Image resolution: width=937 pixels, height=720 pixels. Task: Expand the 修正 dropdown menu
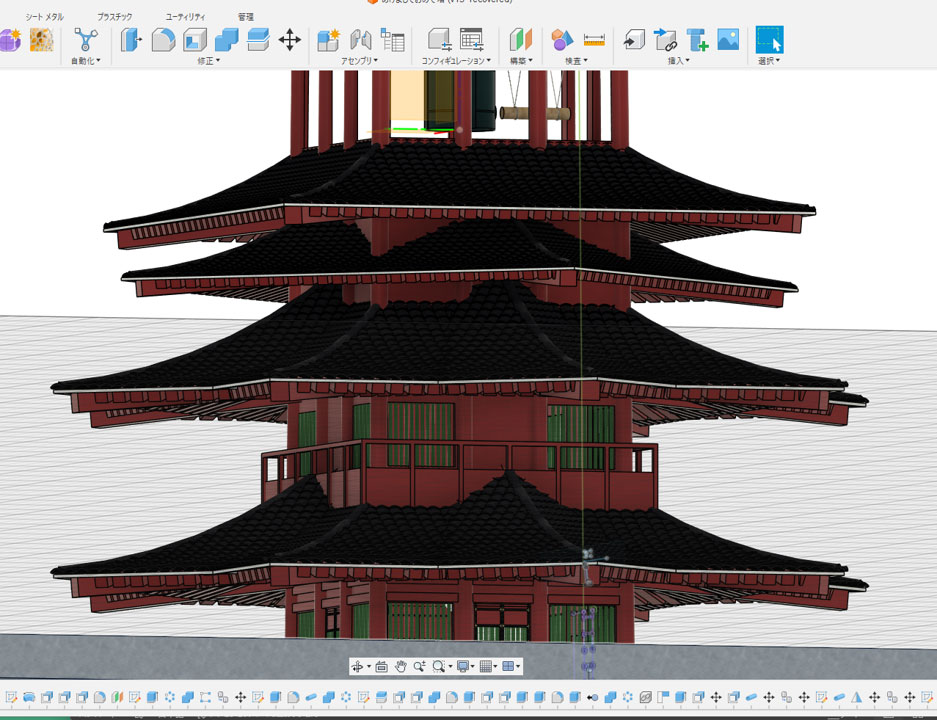click(207, 61)
